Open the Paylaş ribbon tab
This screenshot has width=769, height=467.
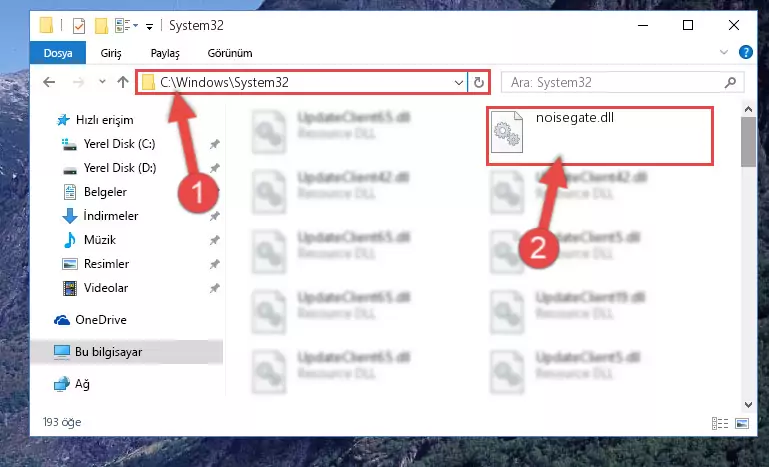(x=165, y=53)
